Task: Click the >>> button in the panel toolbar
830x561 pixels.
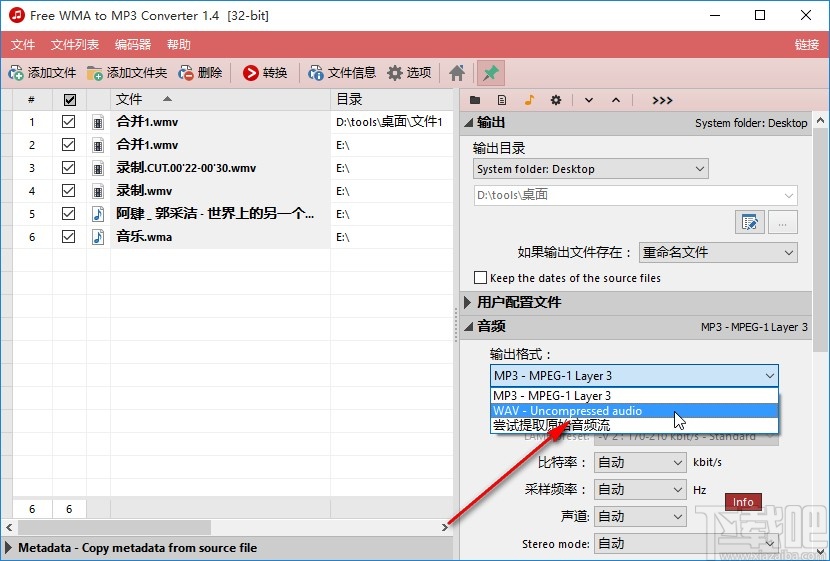Action: (x=662, y=101)
